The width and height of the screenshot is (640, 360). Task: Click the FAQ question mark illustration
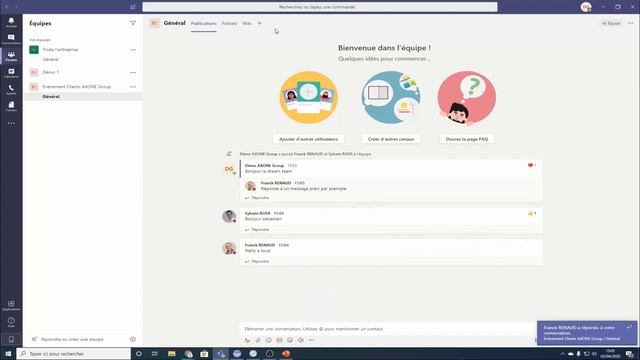(x=467, y=98)
